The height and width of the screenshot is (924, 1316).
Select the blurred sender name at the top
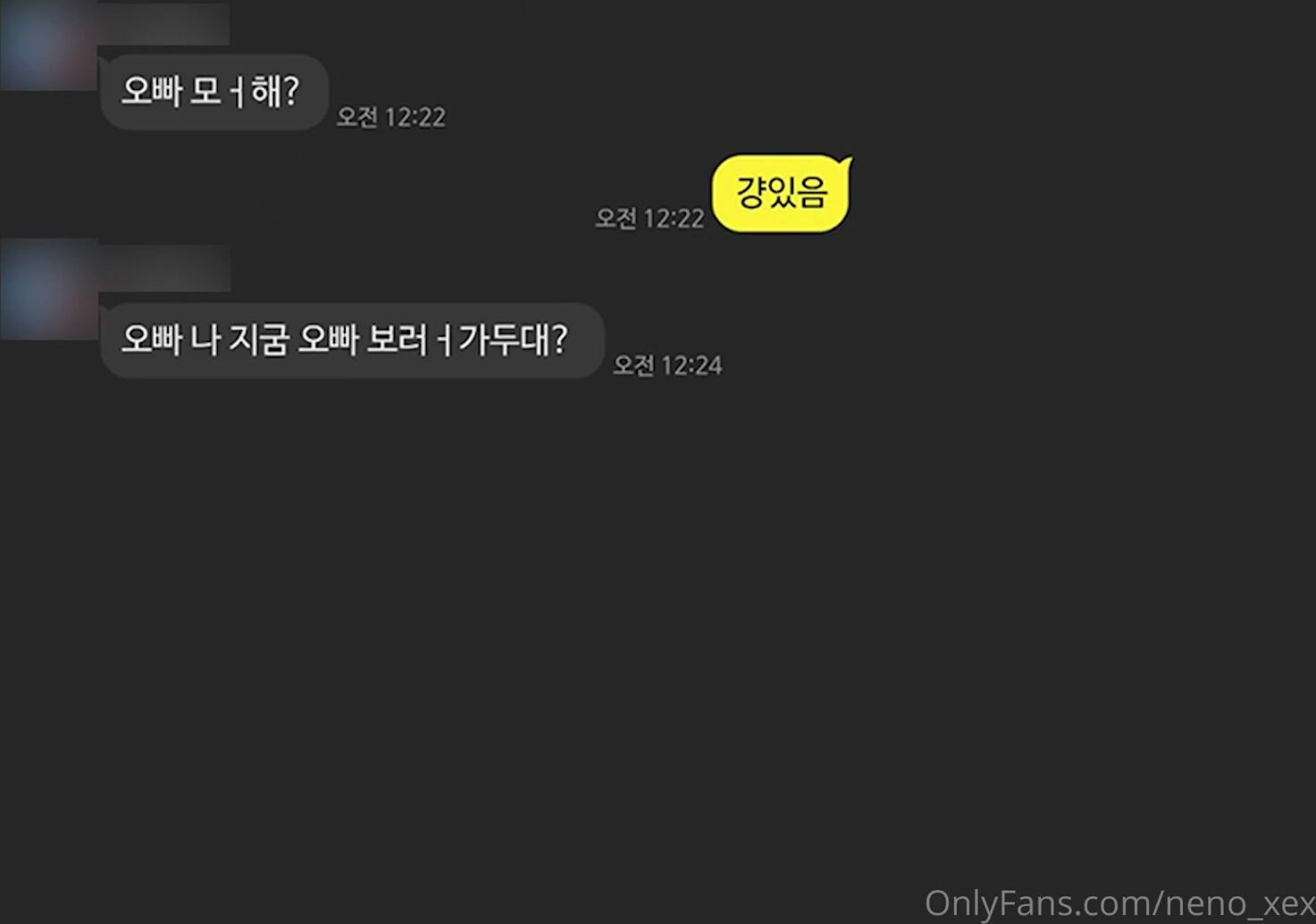click(x=163, y=24)
